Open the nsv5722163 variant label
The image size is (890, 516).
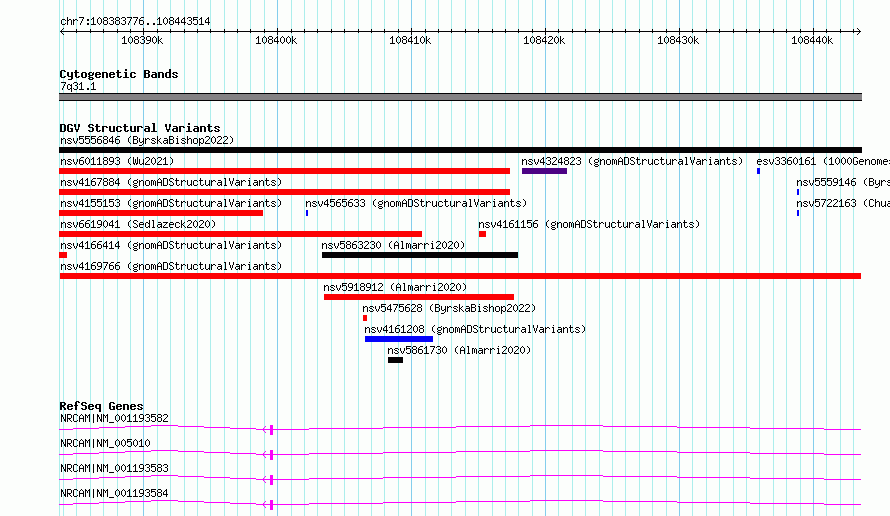[843, 203]
